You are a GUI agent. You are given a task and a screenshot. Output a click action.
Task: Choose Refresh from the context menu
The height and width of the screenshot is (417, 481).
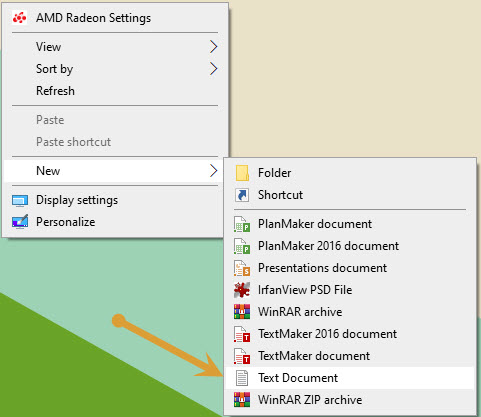(x=115, y=91)
